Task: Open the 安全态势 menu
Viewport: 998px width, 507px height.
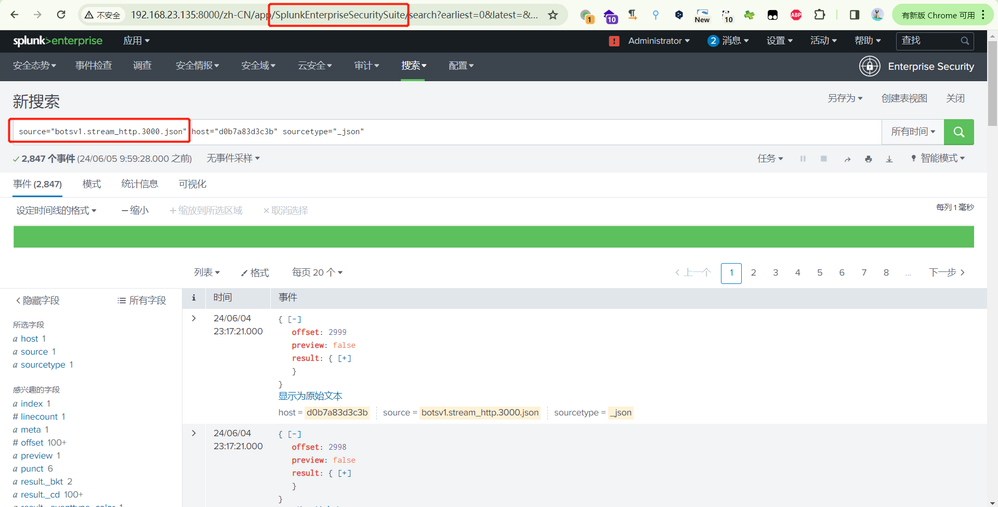Action: [x=34, y=66]
